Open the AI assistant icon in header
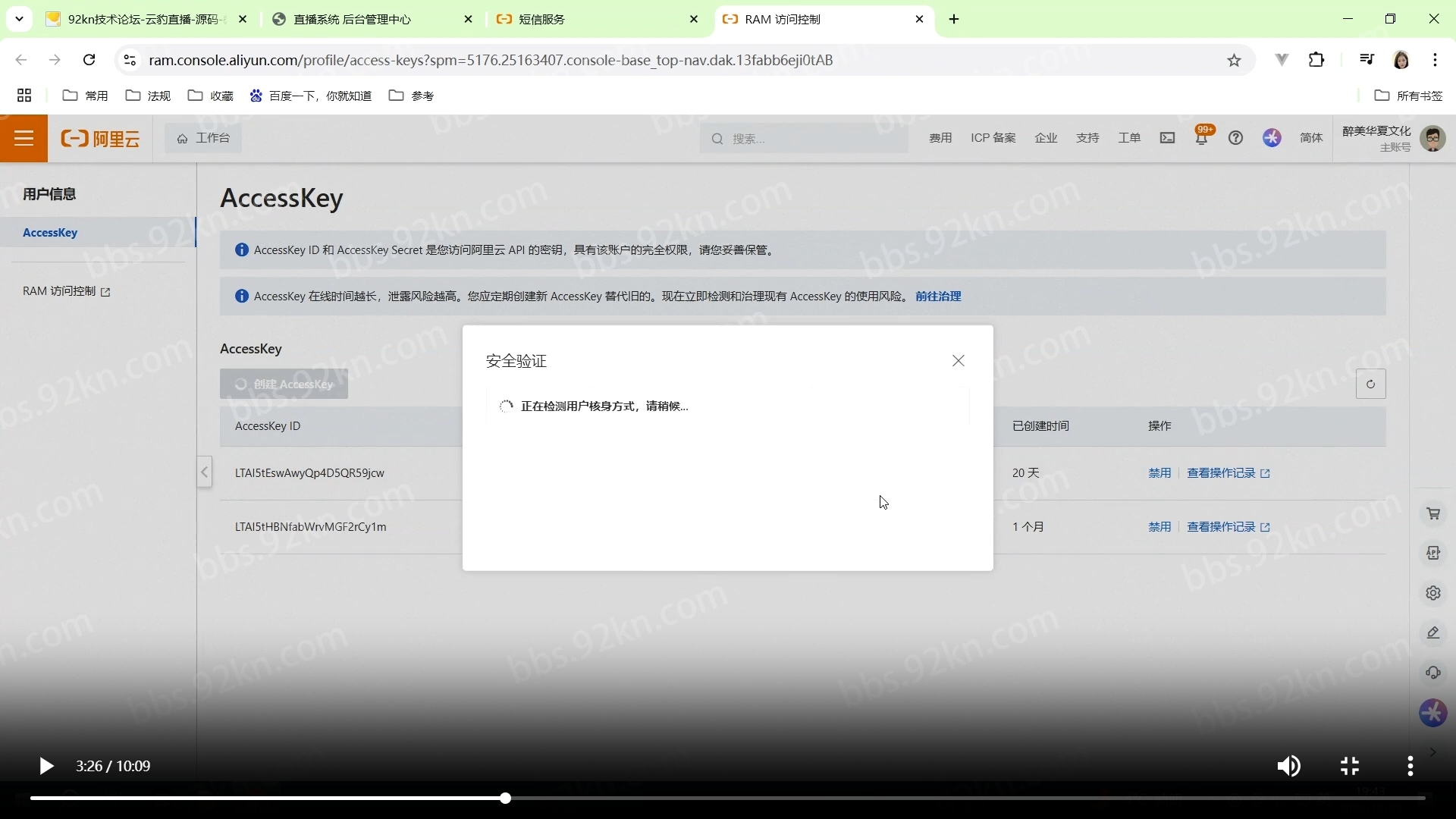This screenshot has width=1456, height=819. 1272,138
